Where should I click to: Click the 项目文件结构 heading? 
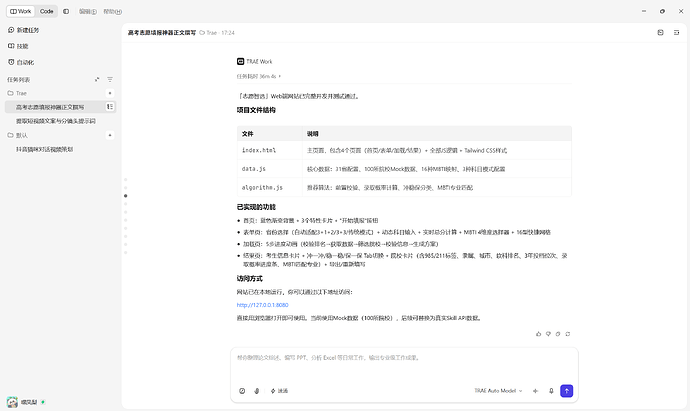coord(256,110)
